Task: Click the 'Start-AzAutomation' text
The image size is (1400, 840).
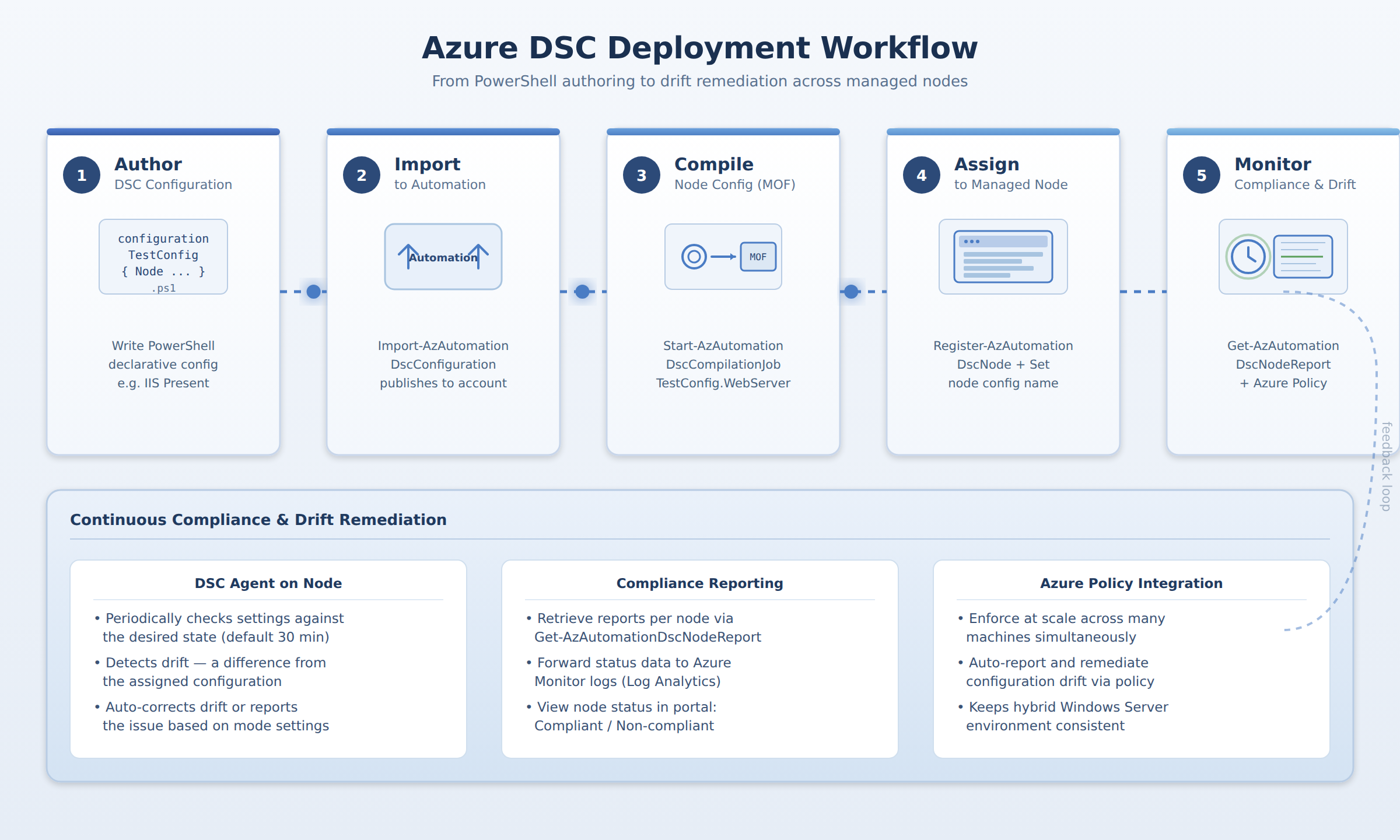Action: (723, 346)
